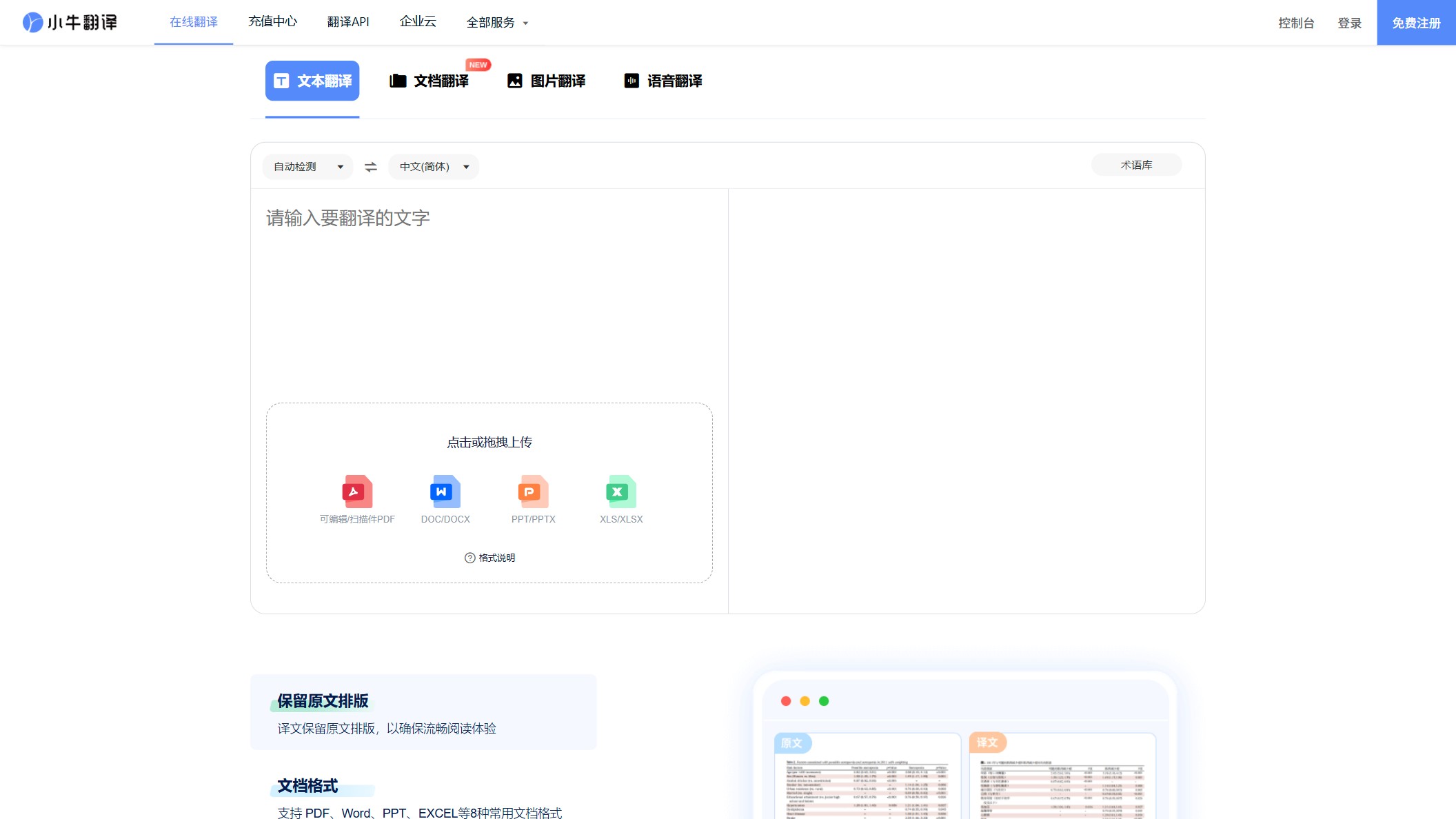The height and width of the screenshot is (819, 1456).
Task: Select the editable/scanned PDF upload icon
Action: (357, 491)
